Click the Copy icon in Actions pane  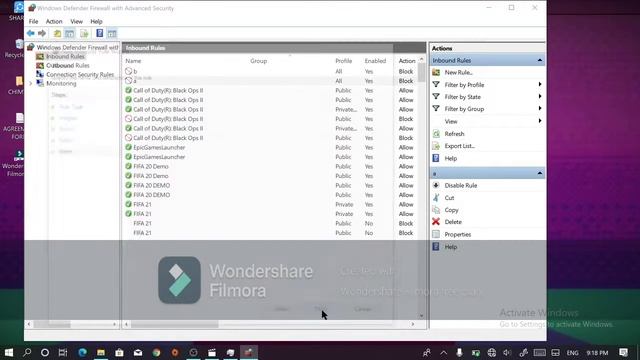coord(436,210)
